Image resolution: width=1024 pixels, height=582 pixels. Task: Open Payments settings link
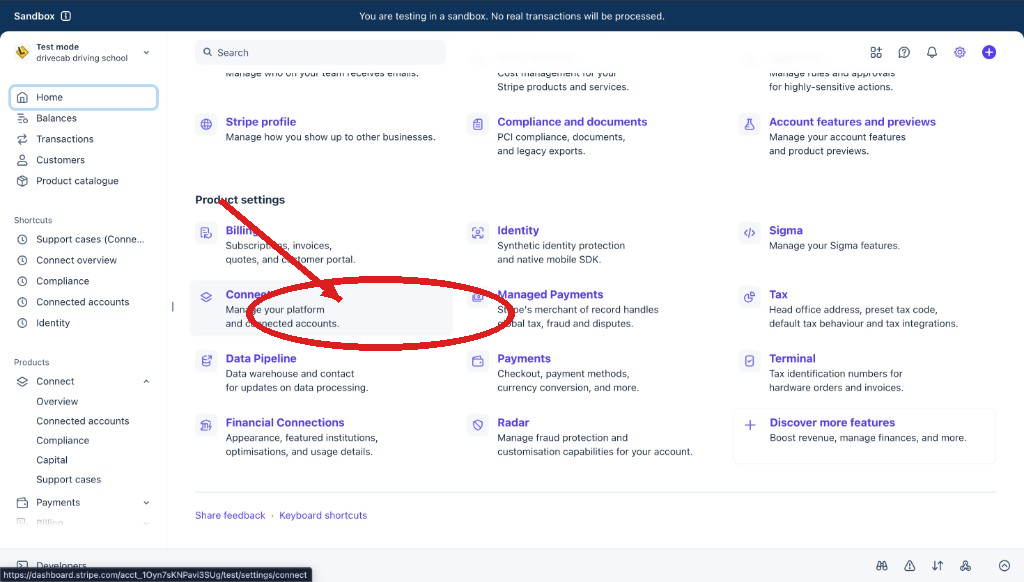524,358
